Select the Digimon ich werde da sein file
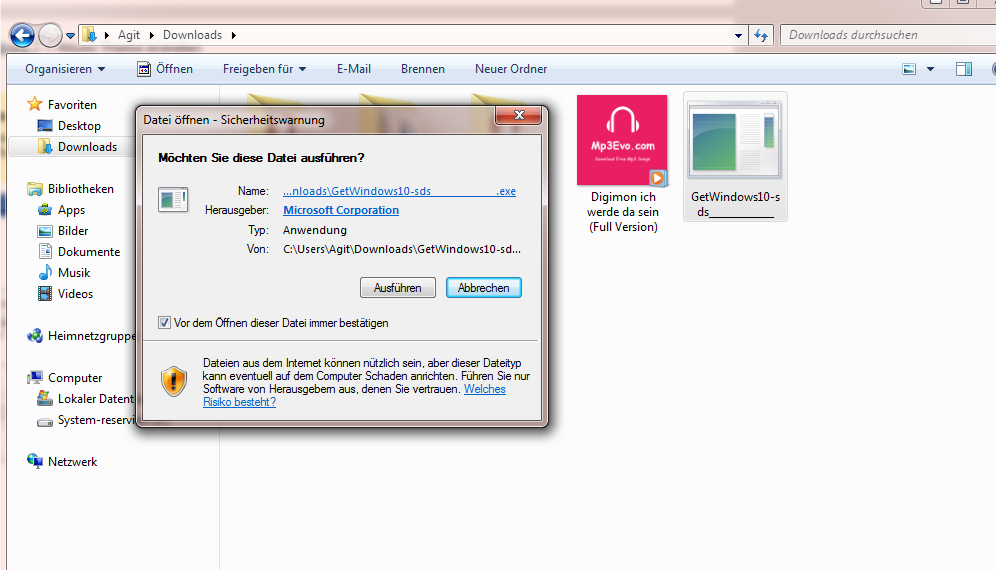 click(x=622, y=165)
